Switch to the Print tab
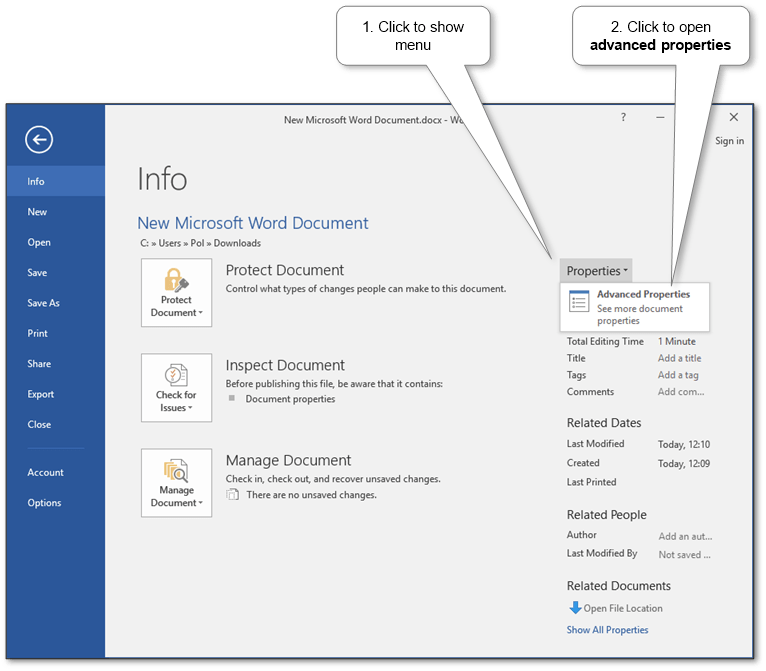Viewport: 766px width, 671px height. (37, 333)
